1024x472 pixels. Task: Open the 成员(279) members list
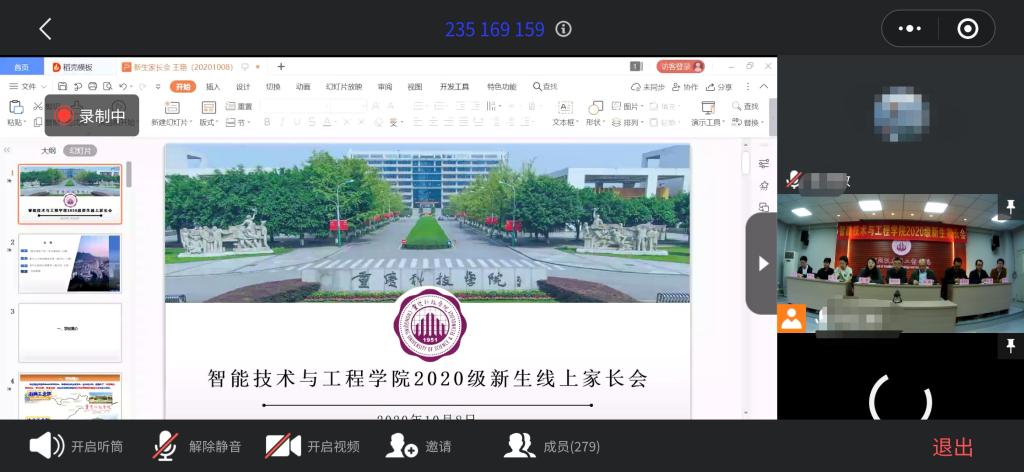click(x=552, y=447)
